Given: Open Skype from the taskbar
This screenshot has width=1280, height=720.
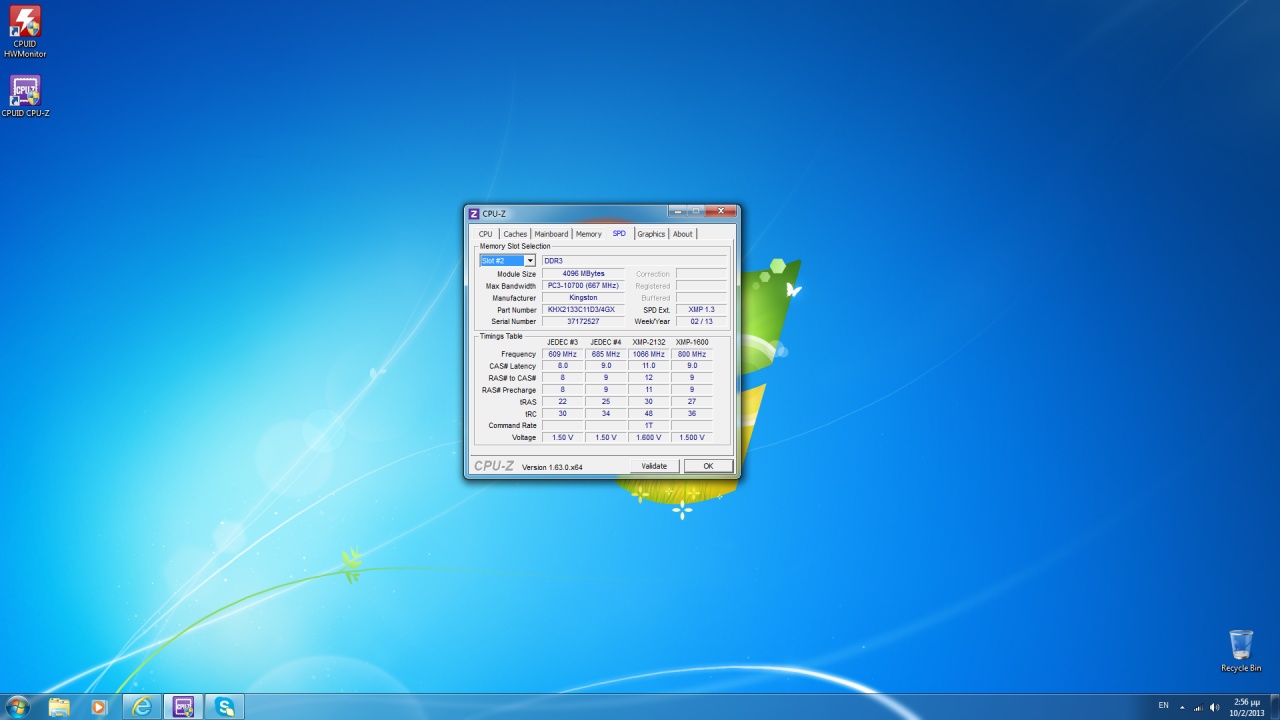Looking at the screenshot, I should coord(225,707).
